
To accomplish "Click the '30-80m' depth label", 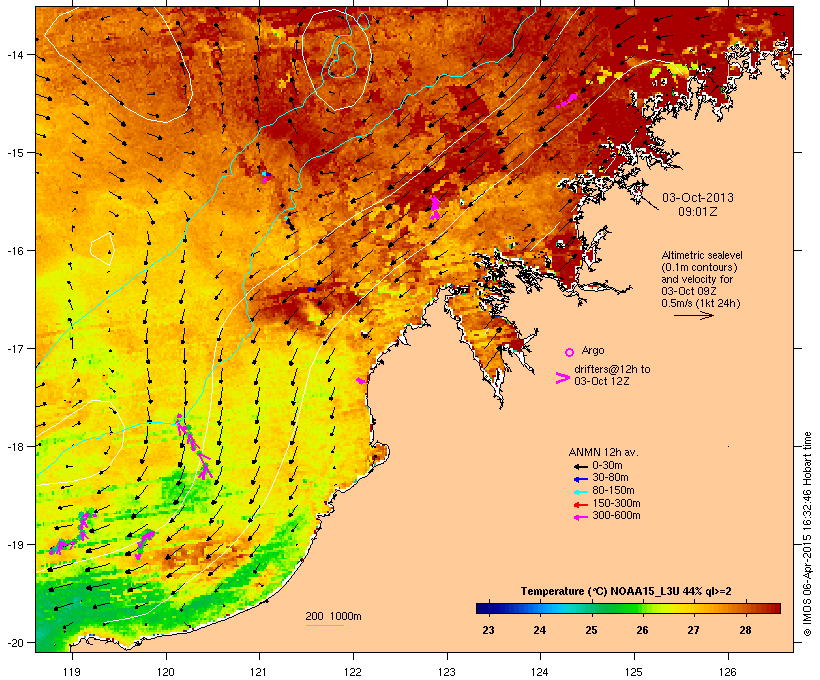I will tap(610, 478).
